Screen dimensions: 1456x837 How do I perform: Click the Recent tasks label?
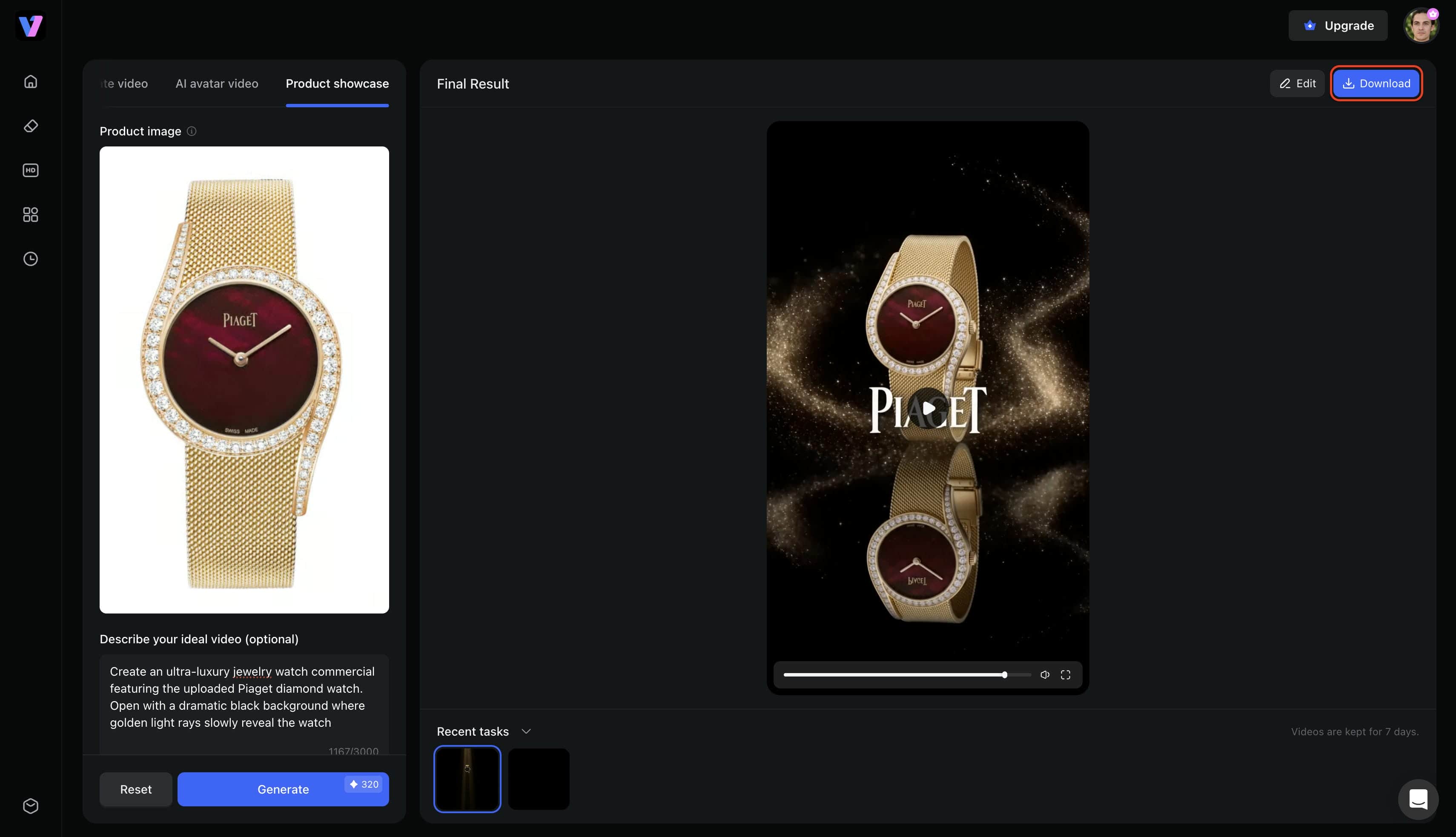(x=473, y=731)
